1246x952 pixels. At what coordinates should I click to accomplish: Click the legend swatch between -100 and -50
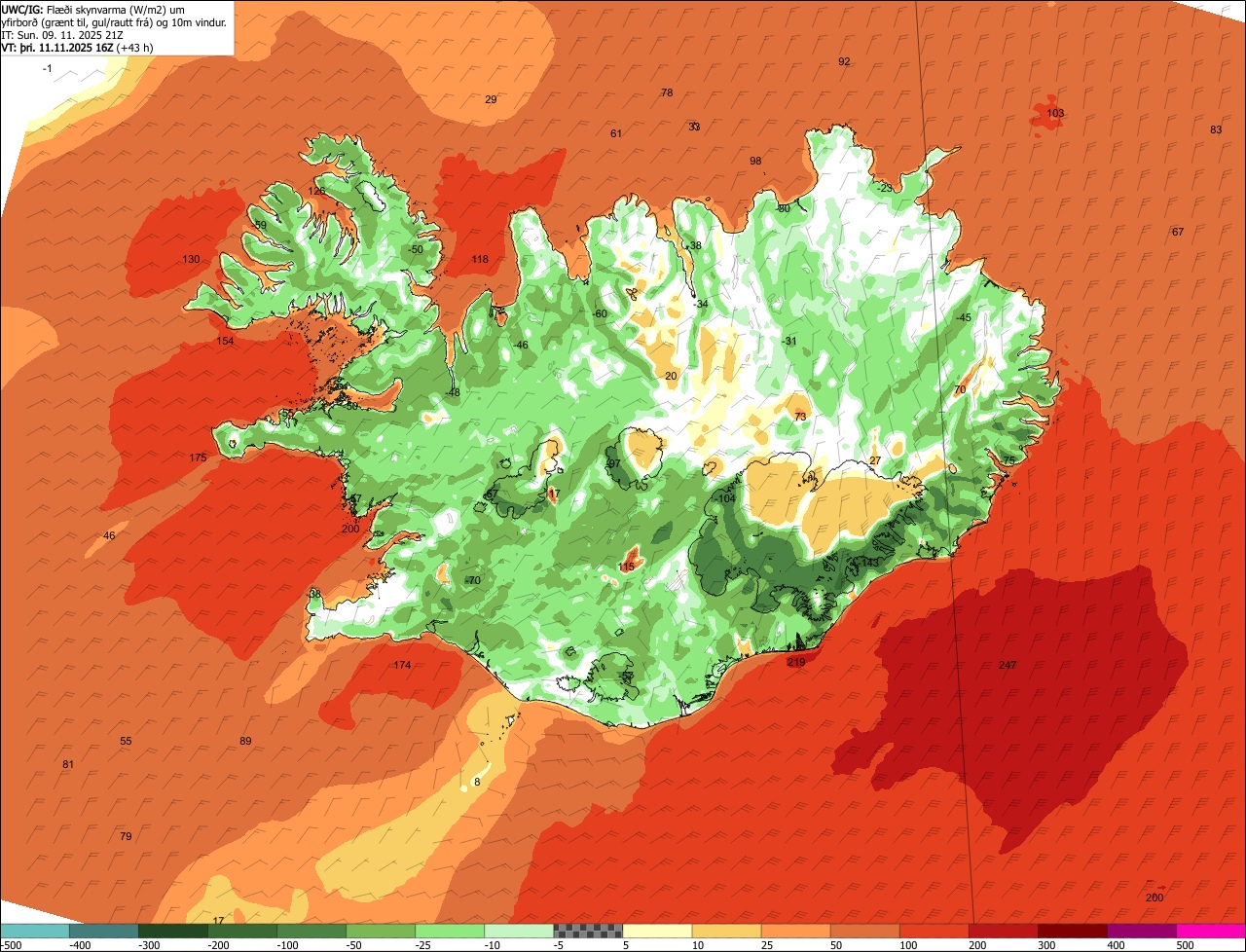click(x=311, y=931)
